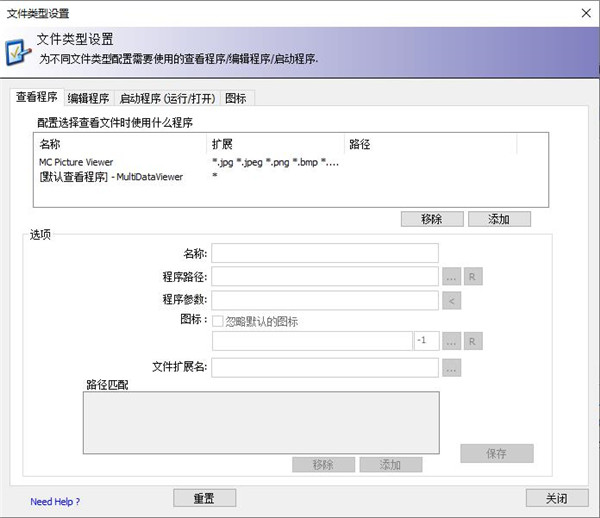Viewport: 600px width, 518px height.
Task: Select MC Picture Viewer in the list
Action: tap(77, 162)
